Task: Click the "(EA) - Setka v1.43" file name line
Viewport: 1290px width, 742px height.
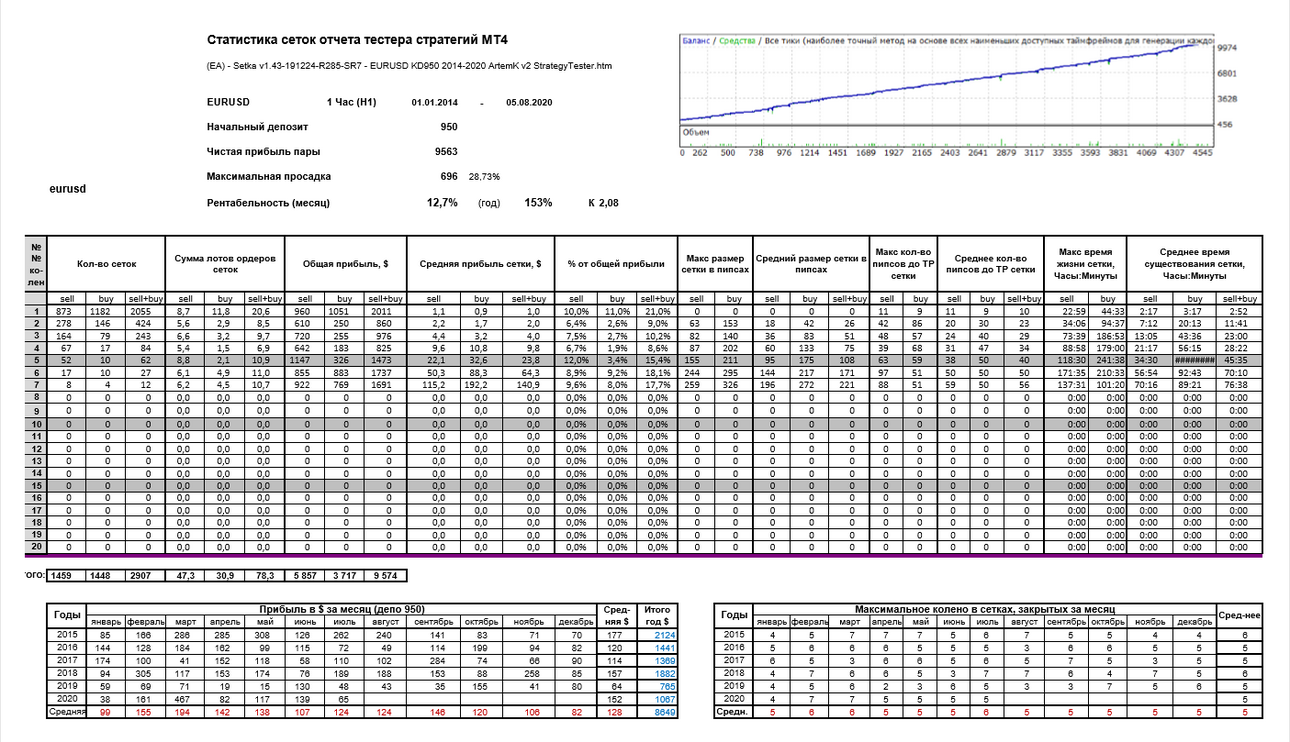Action: click(409, 66)
